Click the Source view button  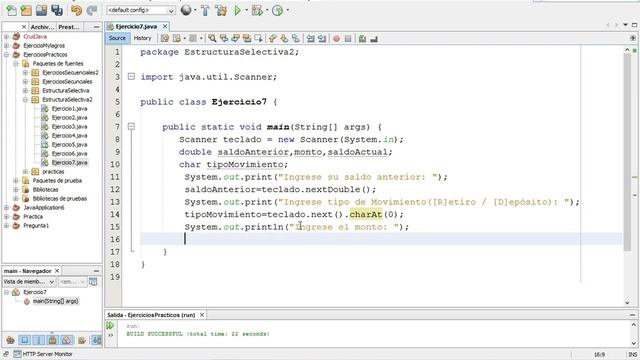pyautogui.click(x=117, y=38)
